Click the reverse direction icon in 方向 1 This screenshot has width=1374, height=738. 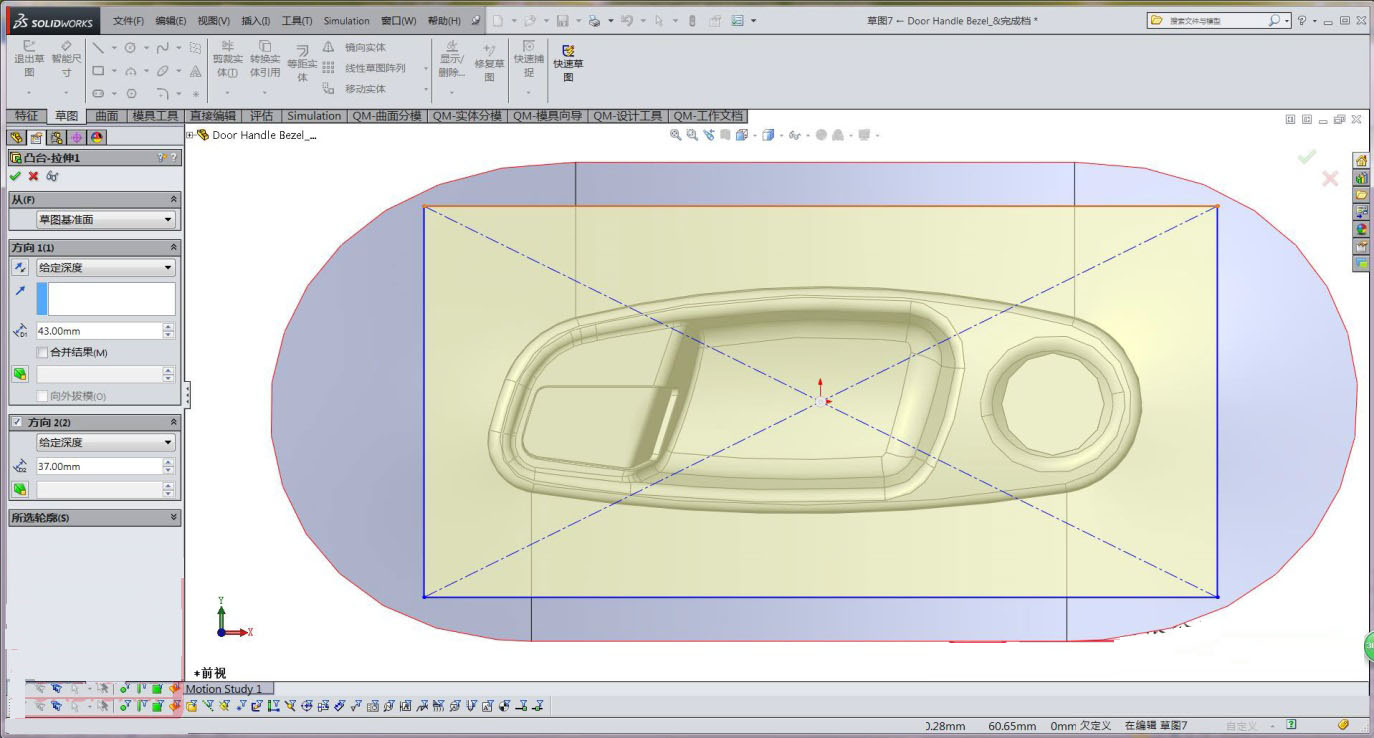pos(20,267)
